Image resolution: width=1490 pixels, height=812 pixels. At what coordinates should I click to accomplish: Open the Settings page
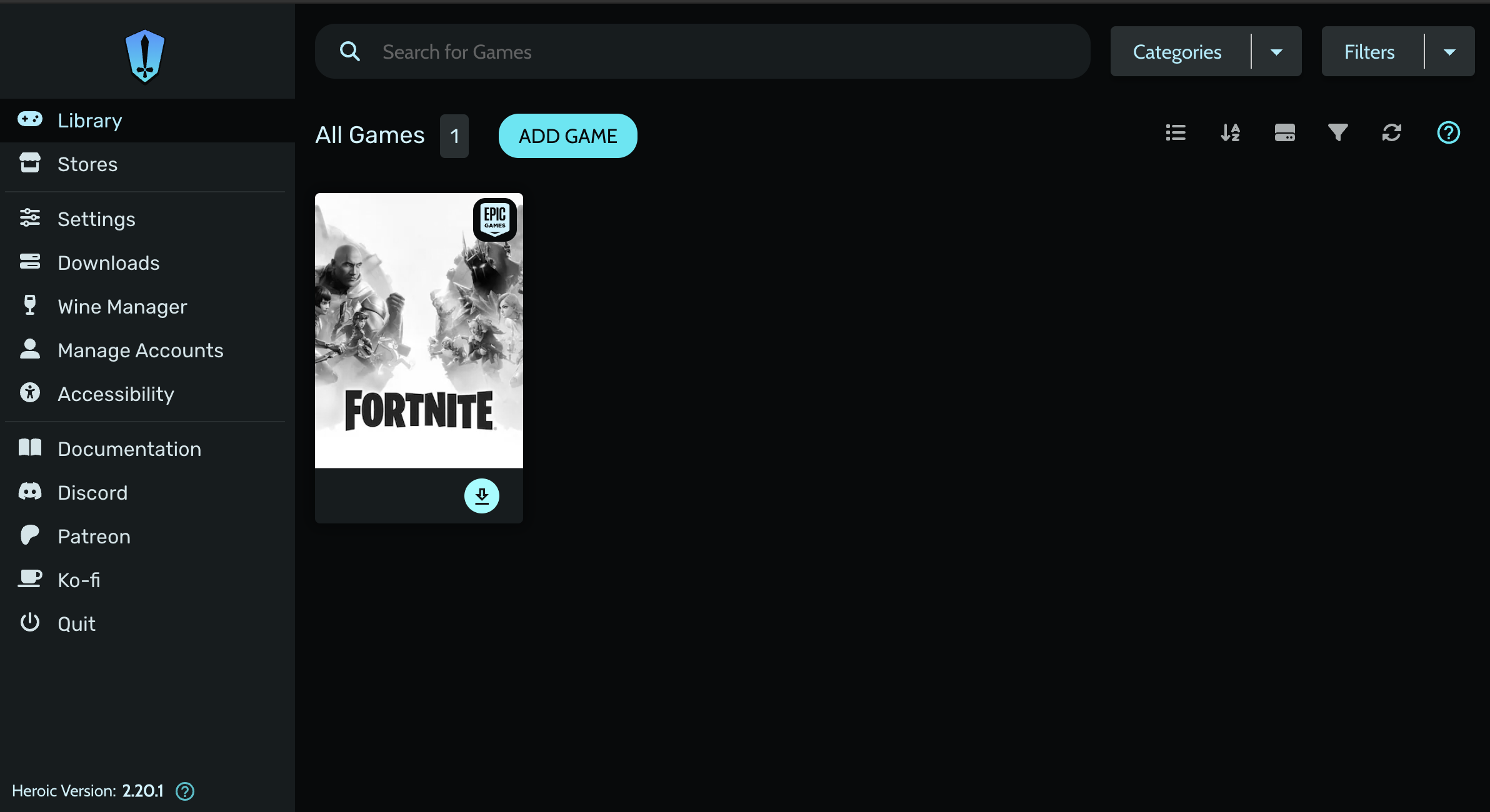tap(97, 219)
